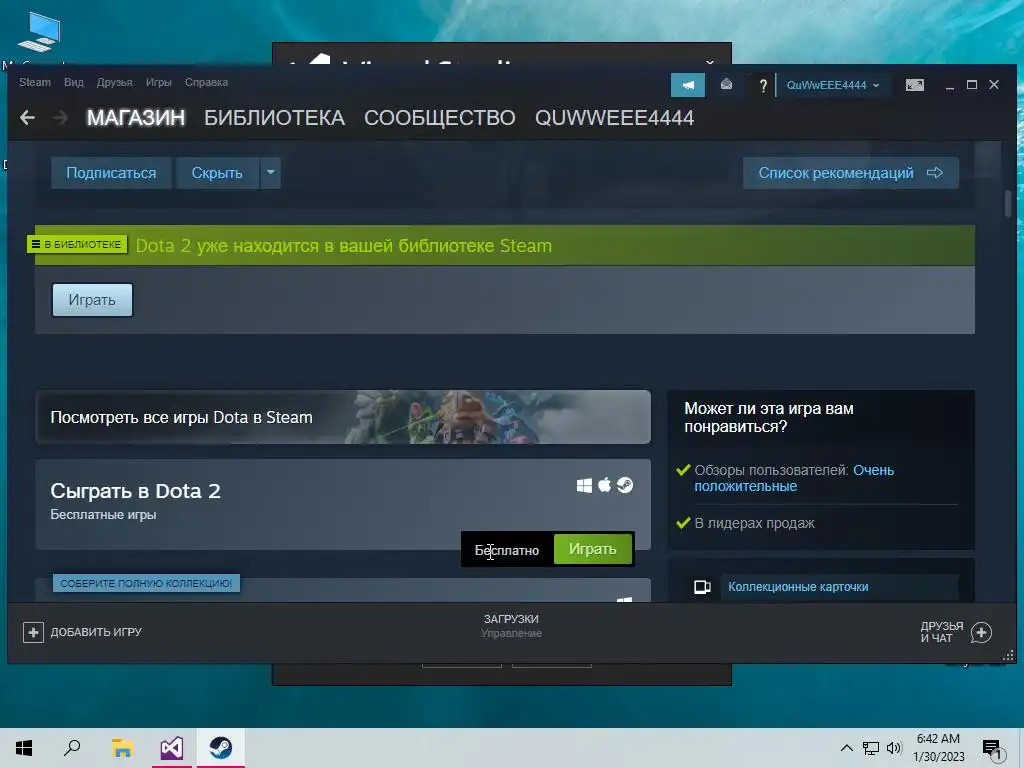Switch to МАГАЗИН tab

coord(136,118)
